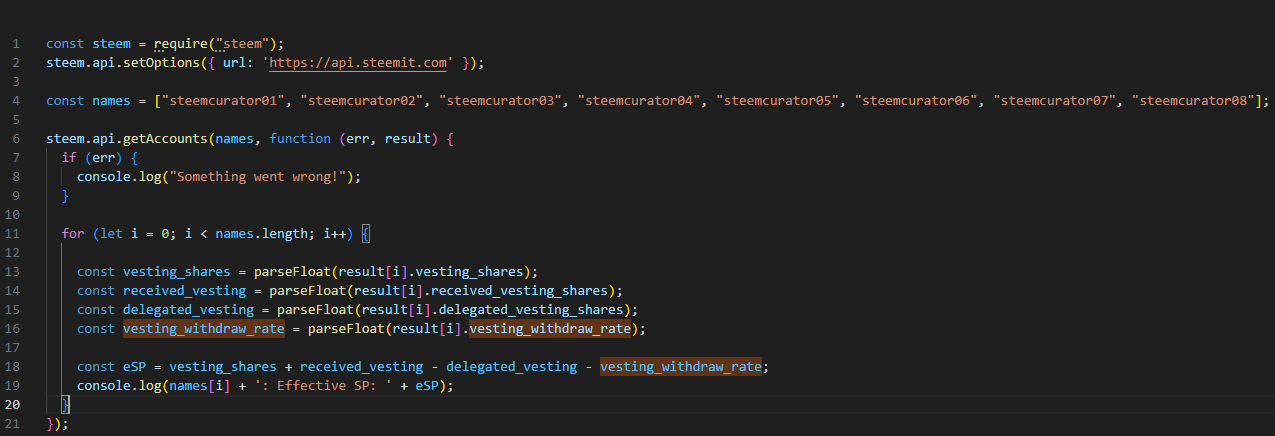This screenshot has width=1275, height=436.
Task: Click delegated_vesting operand on line 18
Action: pos(512,366)
